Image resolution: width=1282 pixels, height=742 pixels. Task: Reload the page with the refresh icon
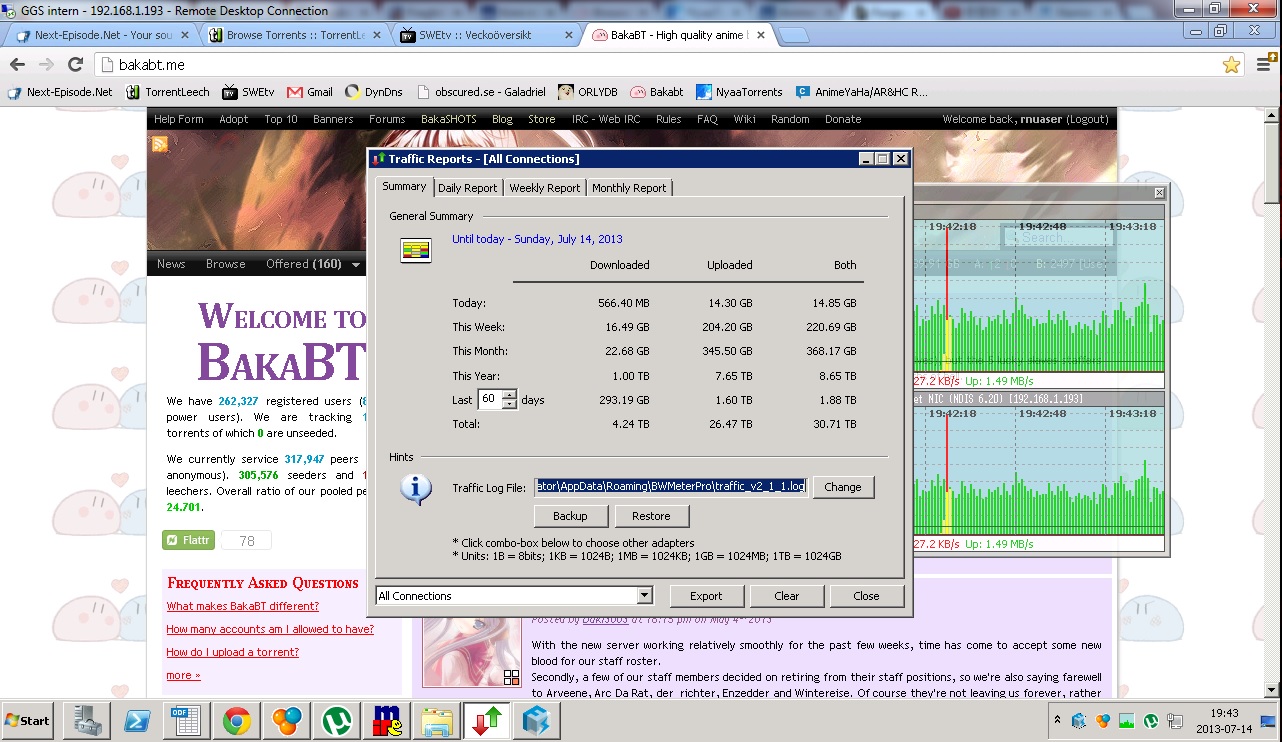coord(75,65)
